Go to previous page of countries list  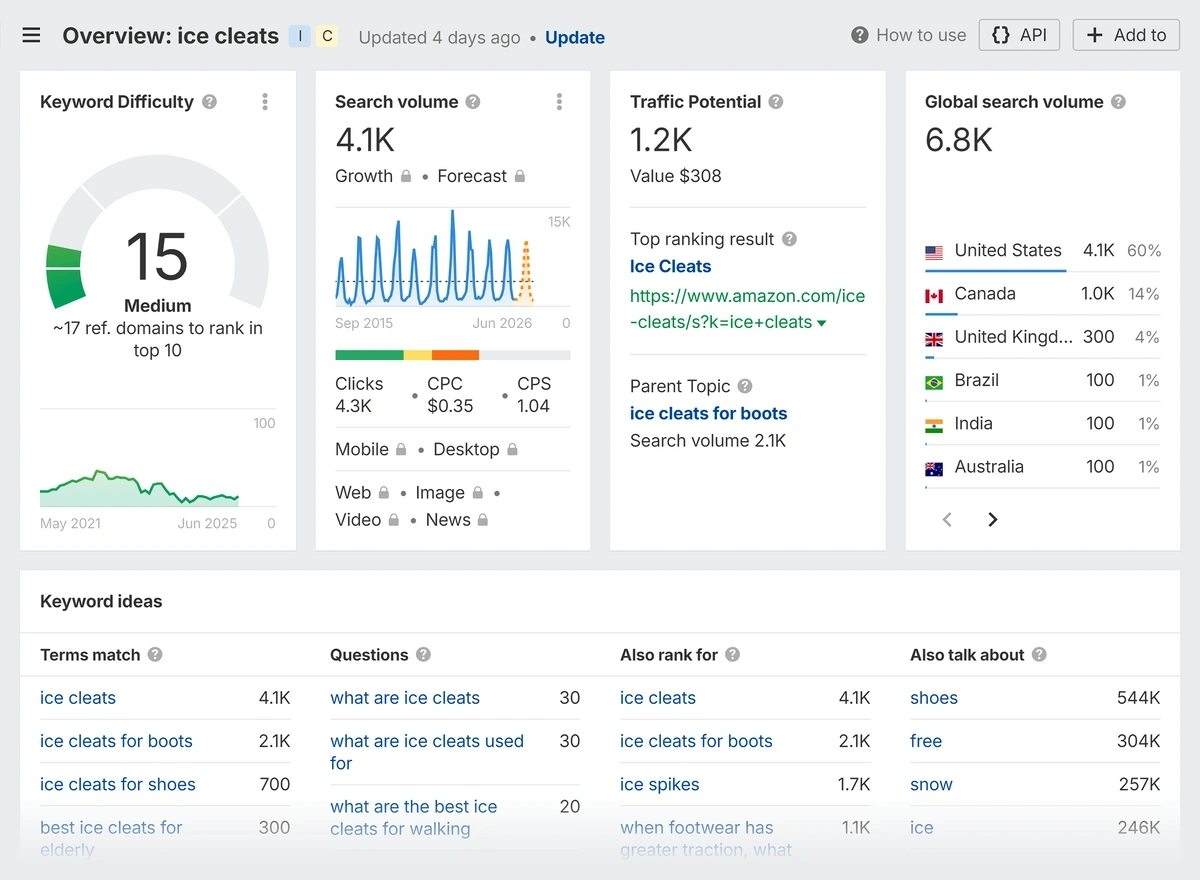coord(947,519)
